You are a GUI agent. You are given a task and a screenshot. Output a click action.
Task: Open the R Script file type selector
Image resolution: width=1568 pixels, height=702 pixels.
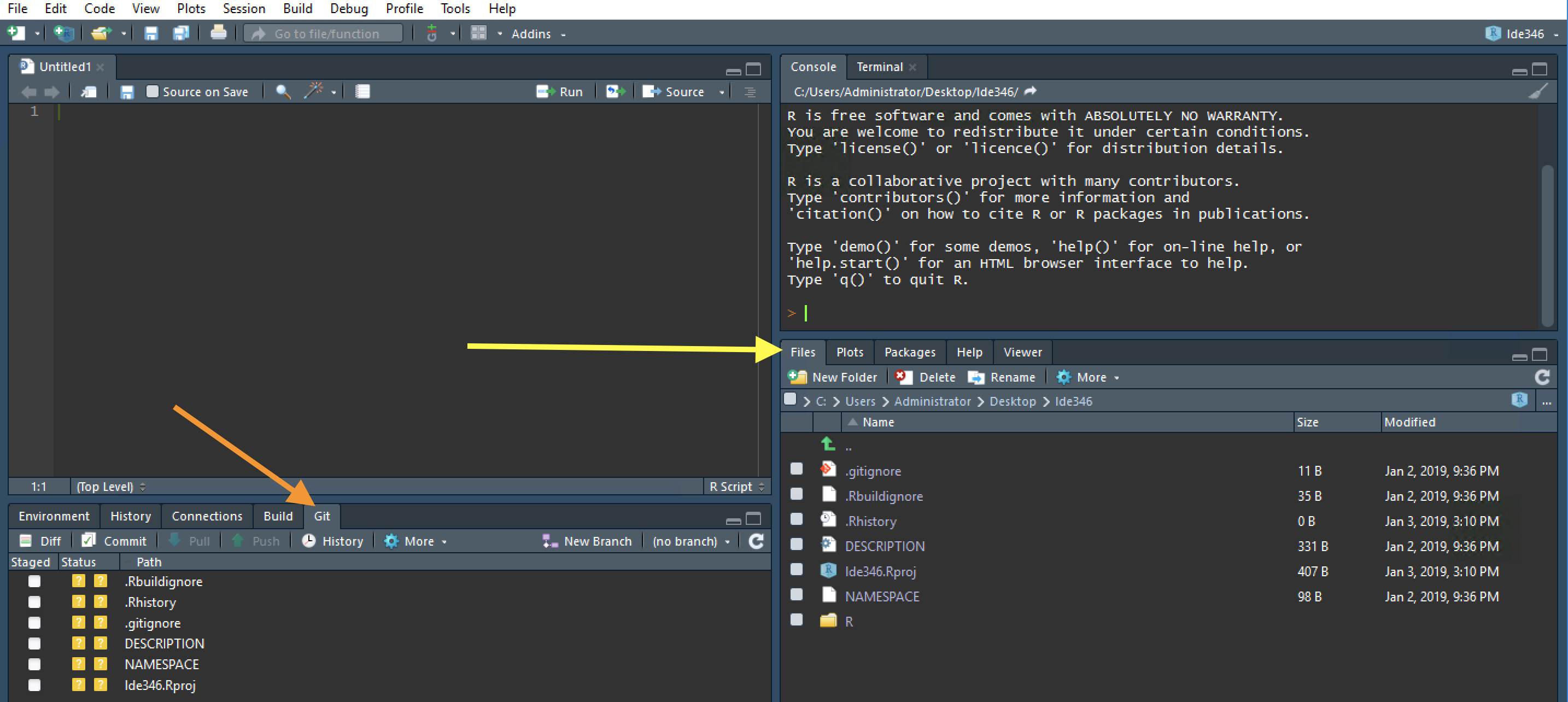click(736, 487)
